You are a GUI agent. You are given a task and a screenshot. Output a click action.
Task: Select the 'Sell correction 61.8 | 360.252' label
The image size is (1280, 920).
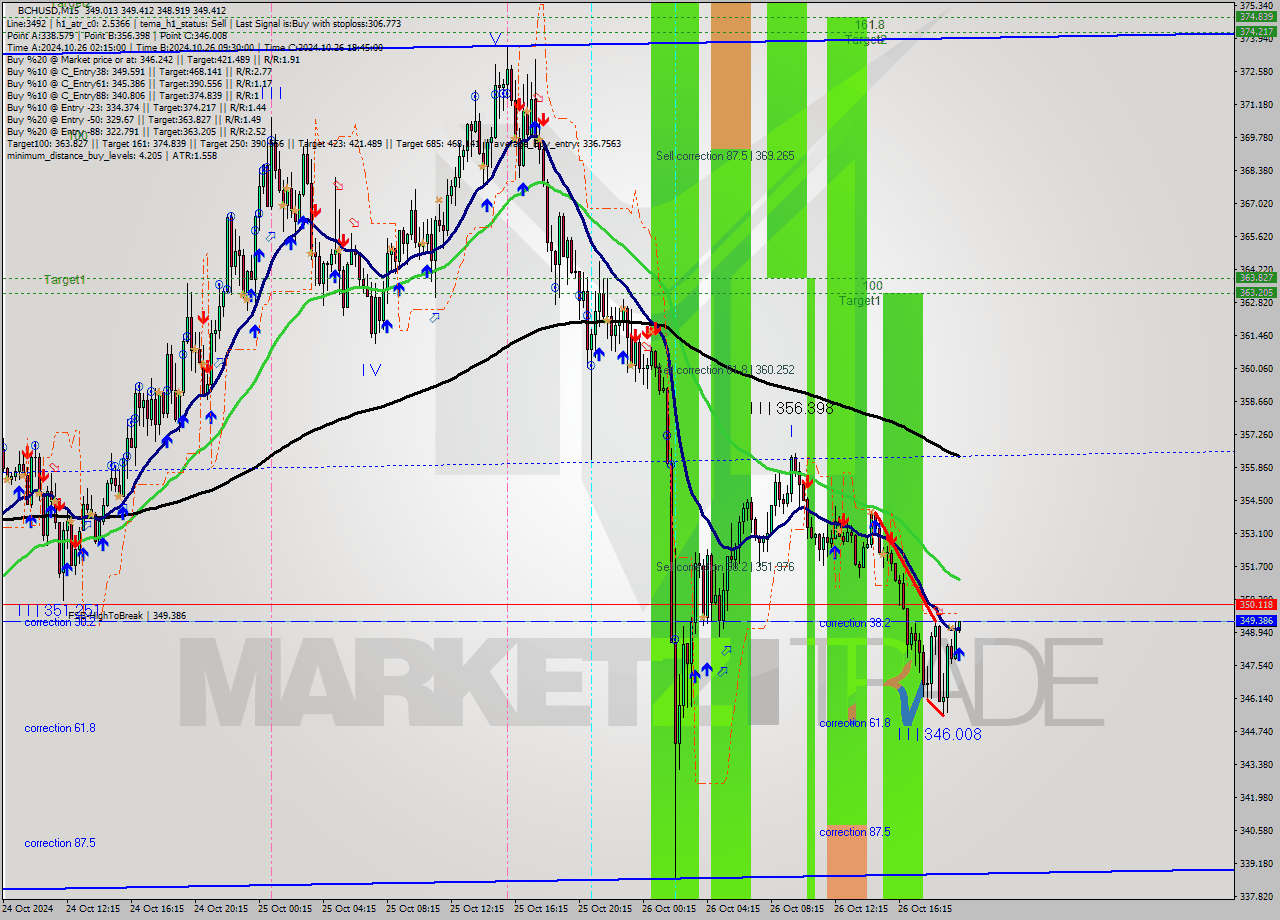[725, 370]
